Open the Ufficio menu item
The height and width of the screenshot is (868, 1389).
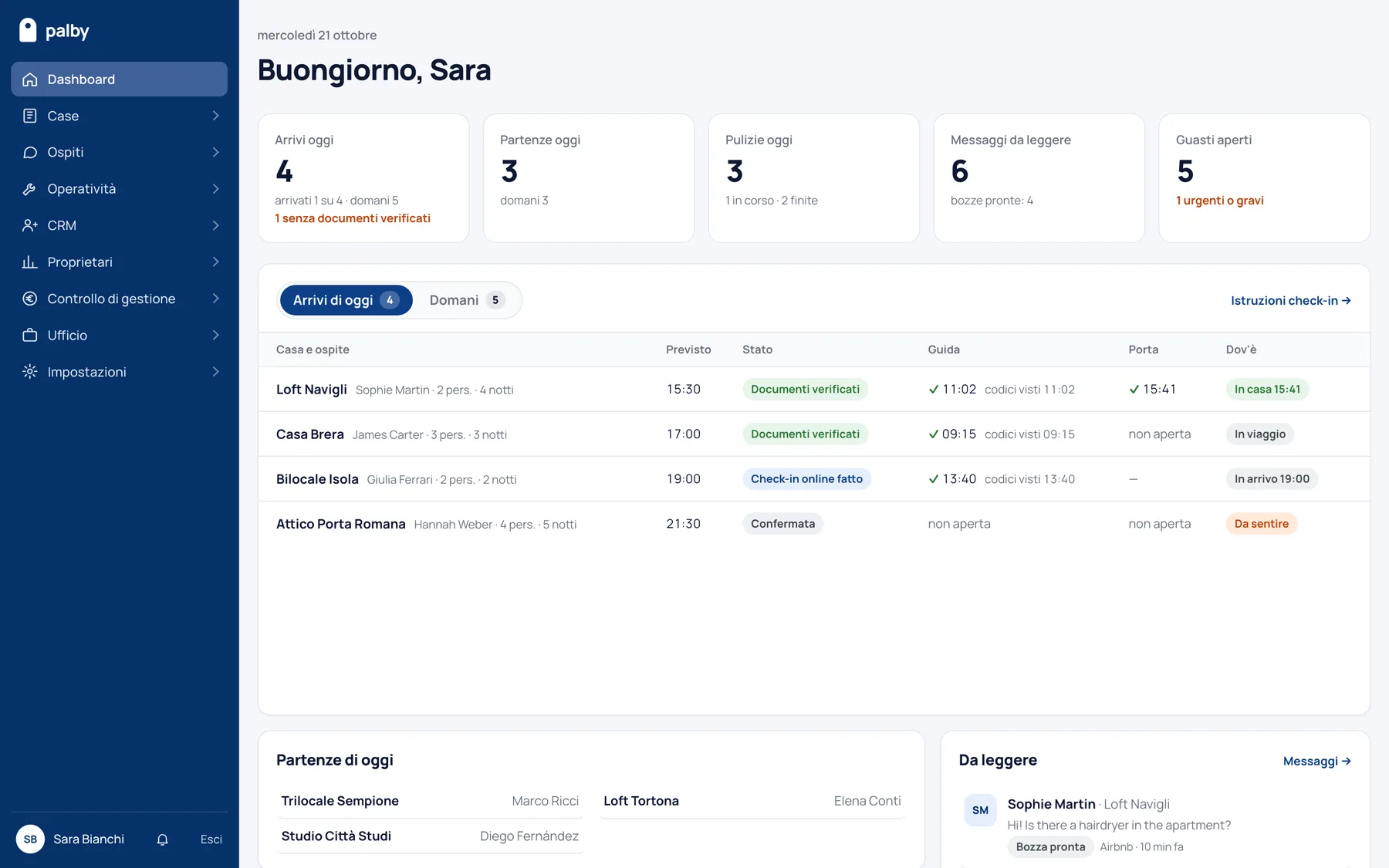coord(119,335)
